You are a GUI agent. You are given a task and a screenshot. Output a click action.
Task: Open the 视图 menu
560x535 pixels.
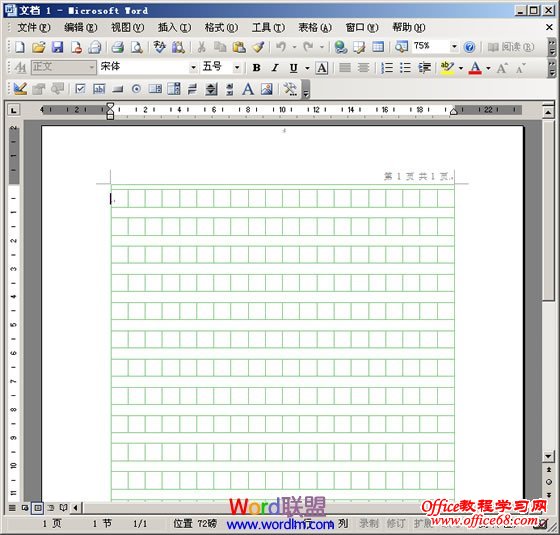[128, 28]
